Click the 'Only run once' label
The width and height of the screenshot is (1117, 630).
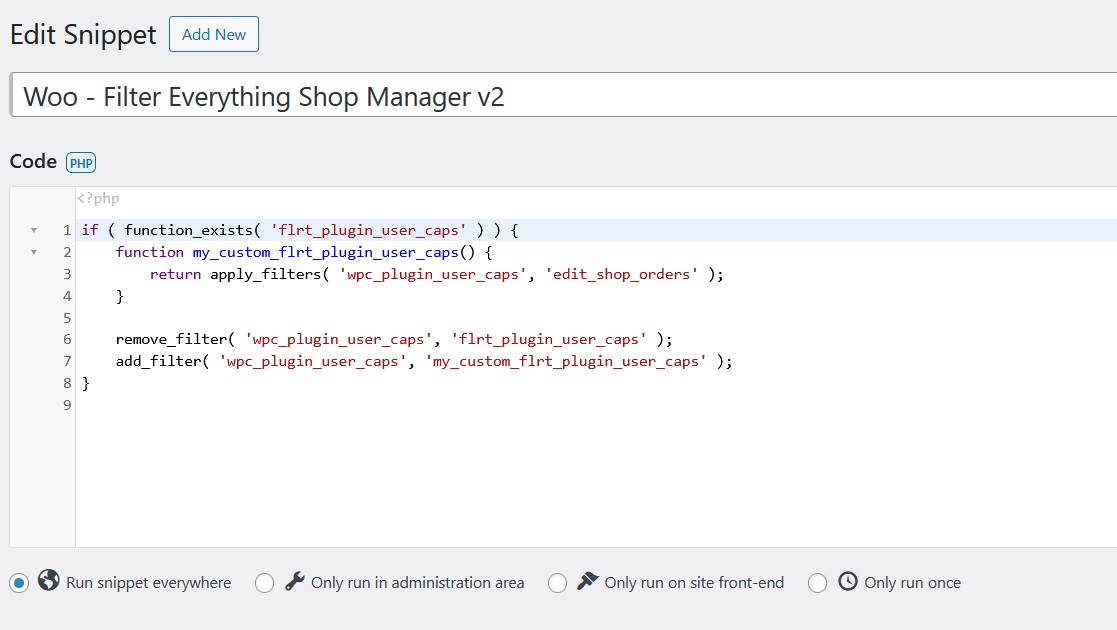[x=913, y=583]
